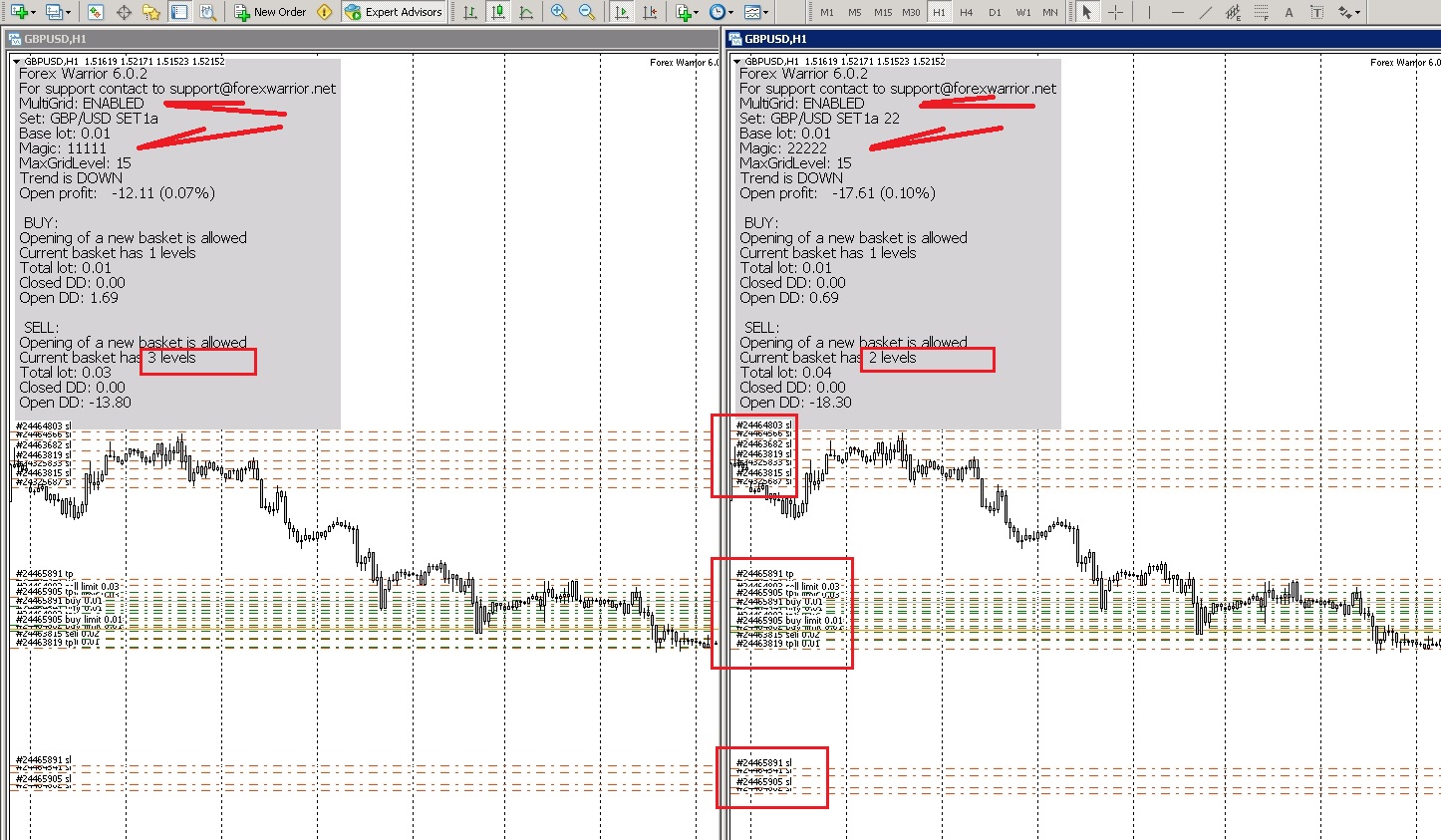Open the Periods clock icon
The height and width of the screenshot is (840, 1441).
[718, 12]
